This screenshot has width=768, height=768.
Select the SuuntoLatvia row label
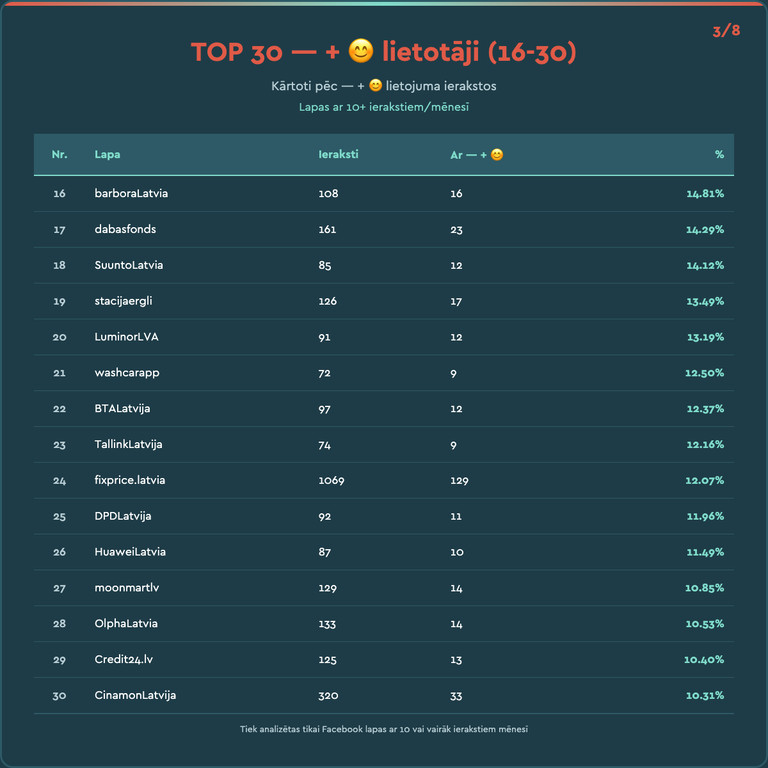(129, 265)
